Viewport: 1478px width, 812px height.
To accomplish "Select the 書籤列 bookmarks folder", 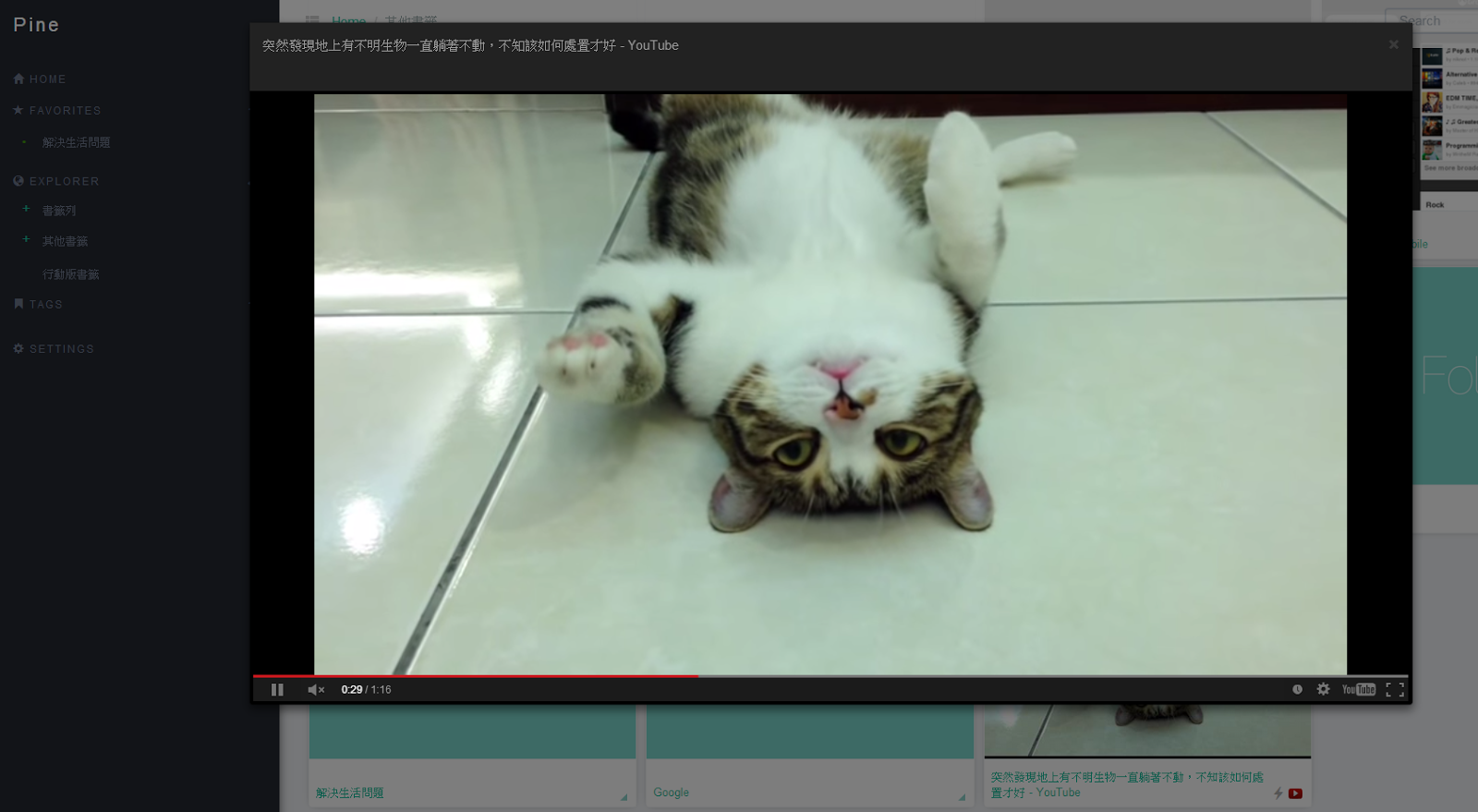I will point(59,211).
